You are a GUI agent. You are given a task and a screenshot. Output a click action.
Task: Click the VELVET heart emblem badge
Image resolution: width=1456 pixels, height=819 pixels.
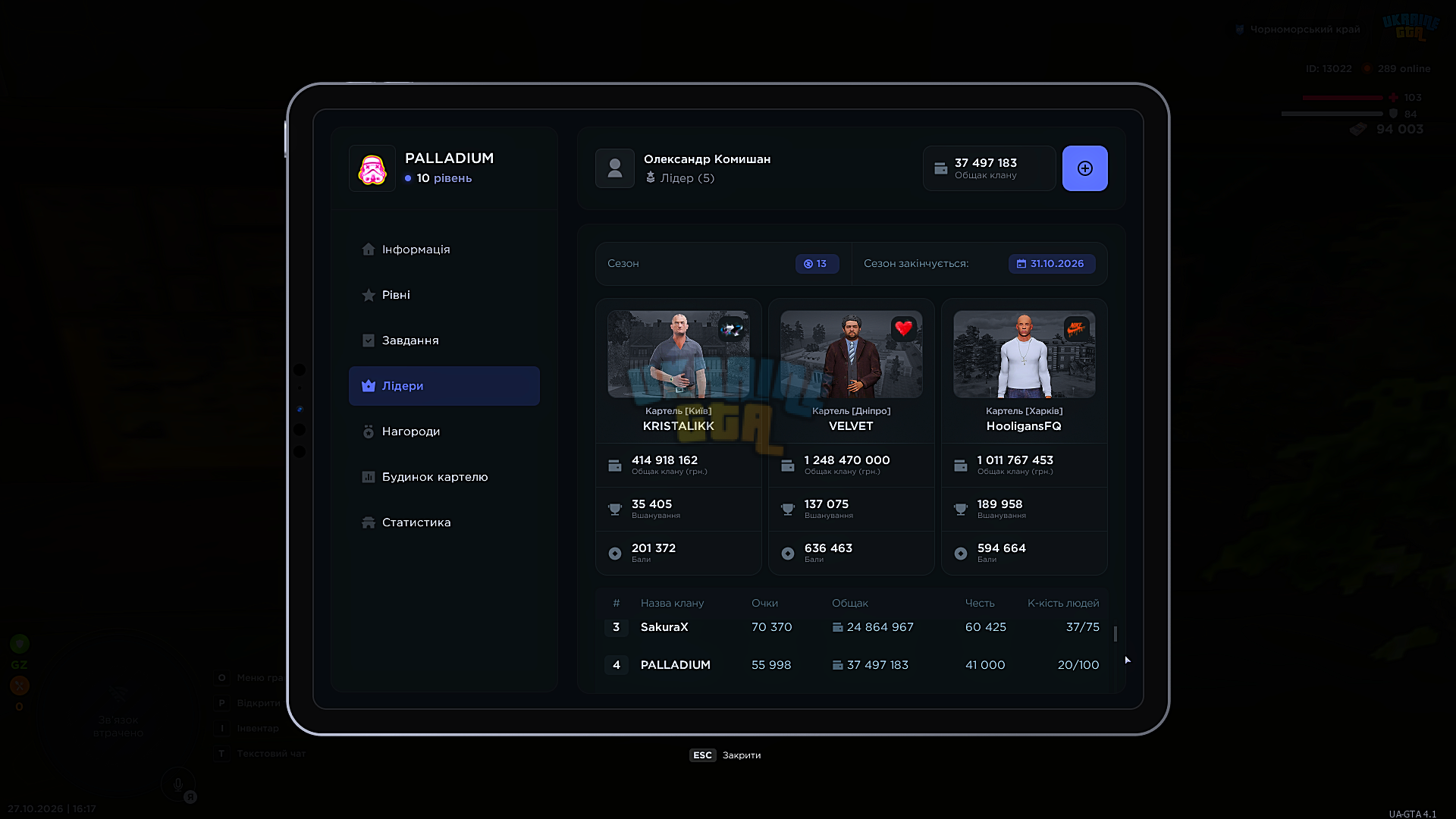(x=904, y=329)
